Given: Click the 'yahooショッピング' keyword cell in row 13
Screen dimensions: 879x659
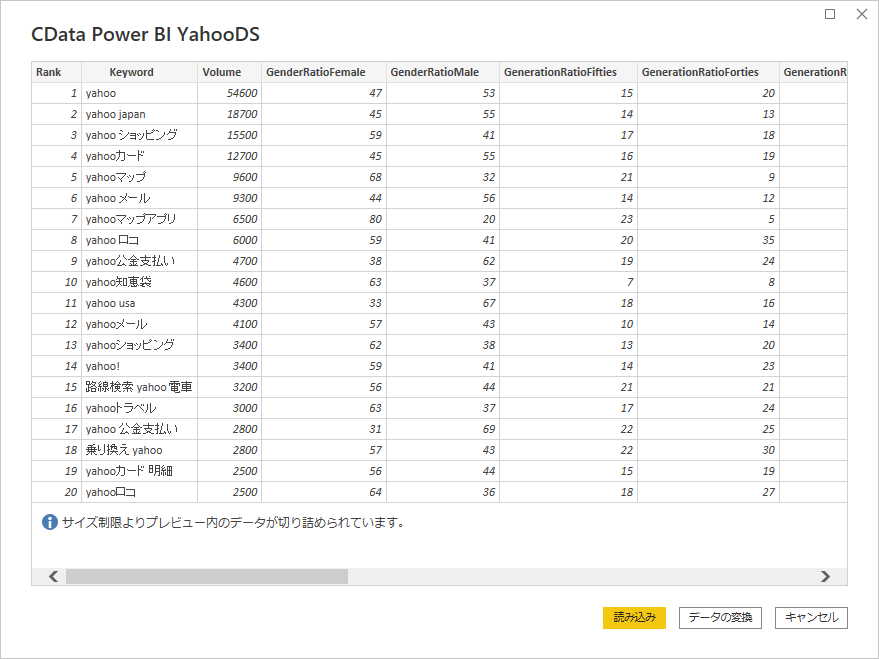Looking at the screenshot, I should (x=140, y=345).
